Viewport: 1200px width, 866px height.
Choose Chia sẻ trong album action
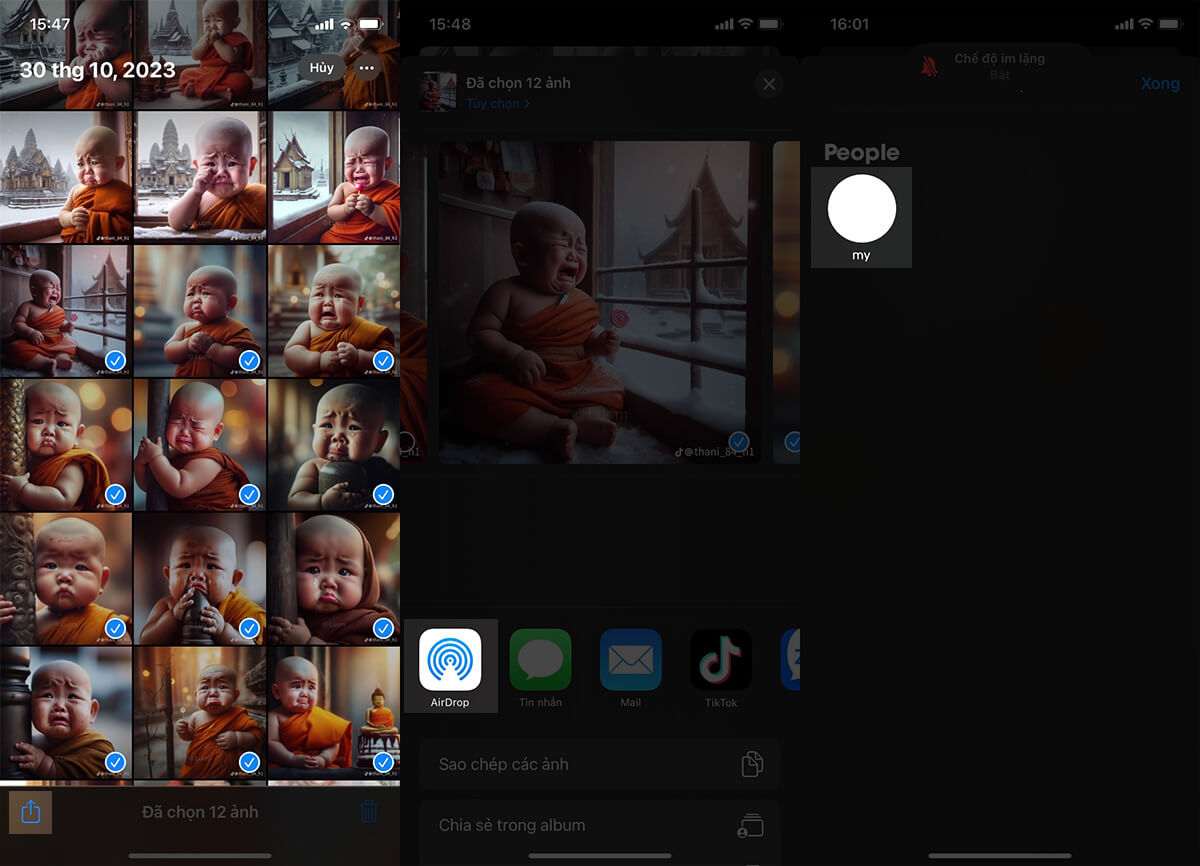(512, 826)
